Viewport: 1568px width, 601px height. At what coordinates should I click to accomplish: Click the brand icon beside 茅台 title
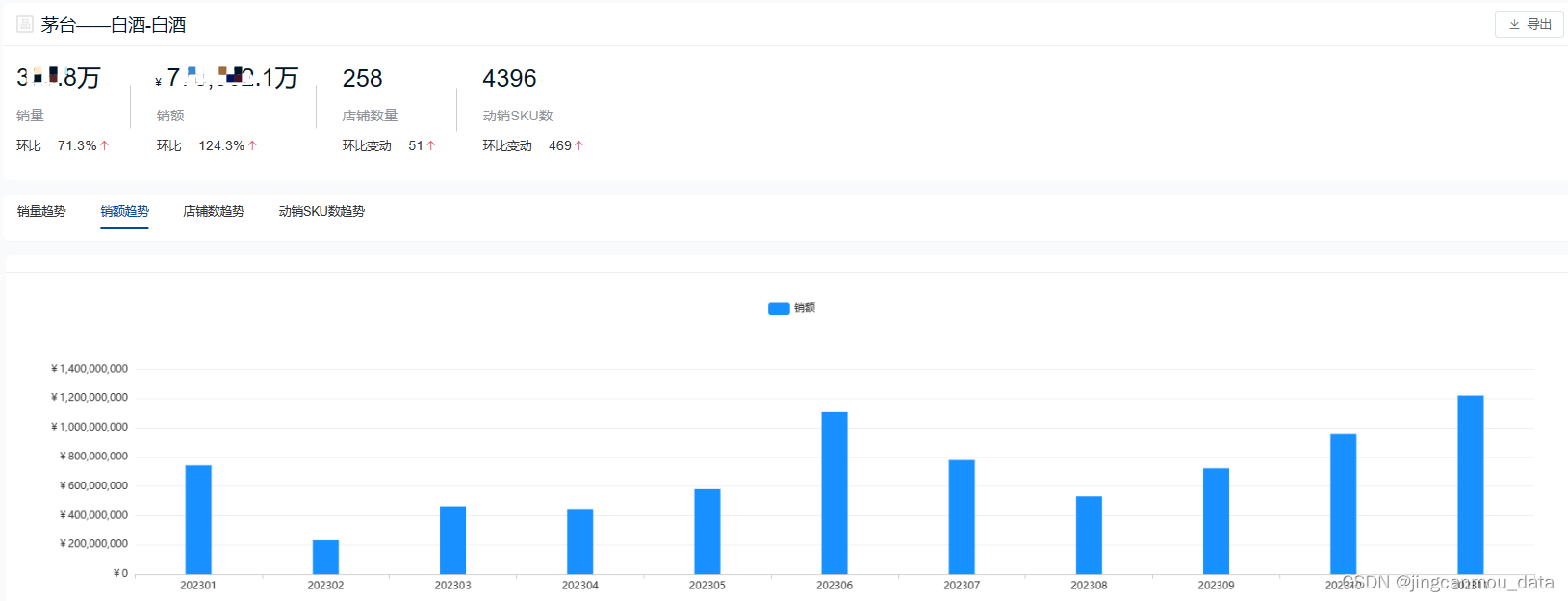click(x=25, y=24)
